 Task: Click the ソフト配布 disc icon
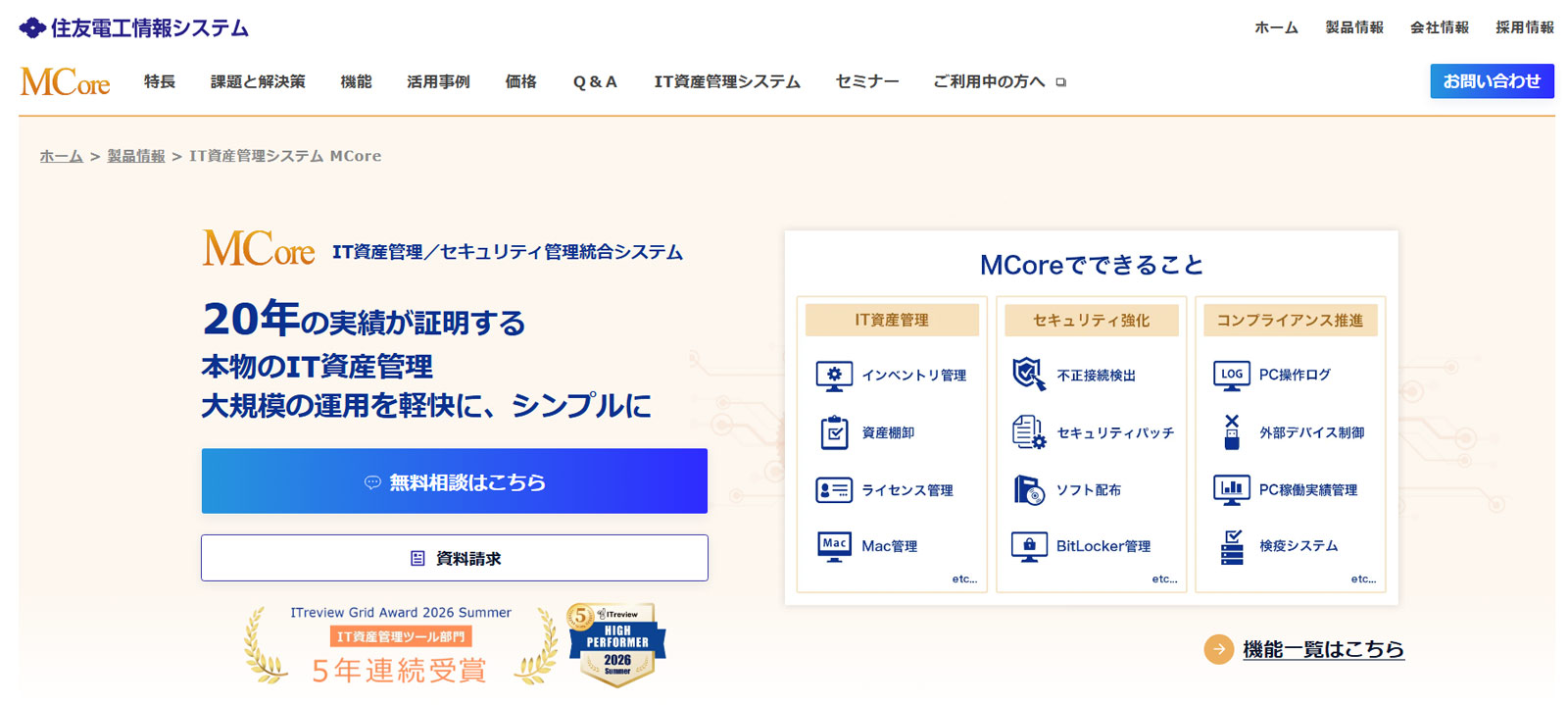1029,489
